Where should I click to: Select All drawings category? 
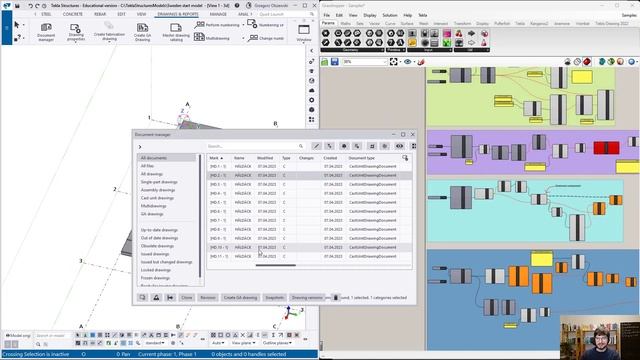pos(151,174)
